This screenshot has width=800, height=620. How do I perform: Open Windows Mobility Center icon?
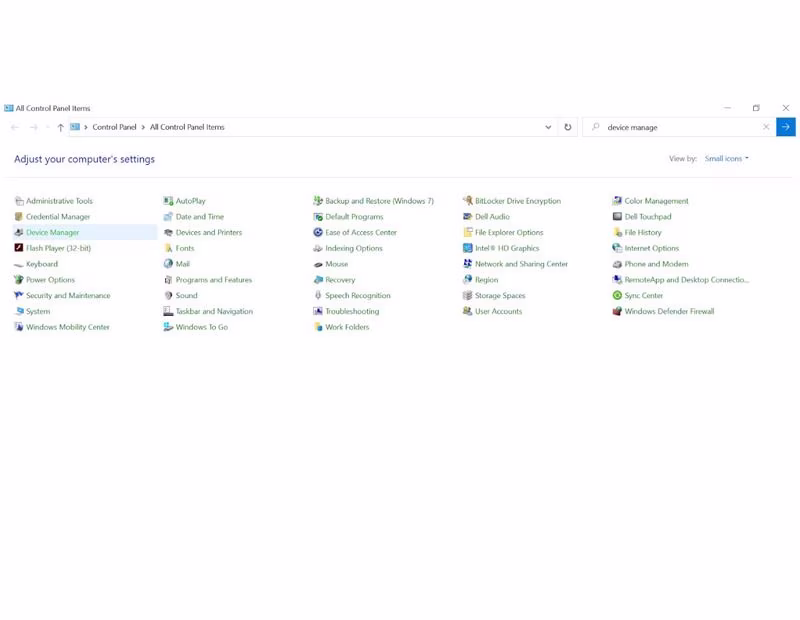[19, 327]
